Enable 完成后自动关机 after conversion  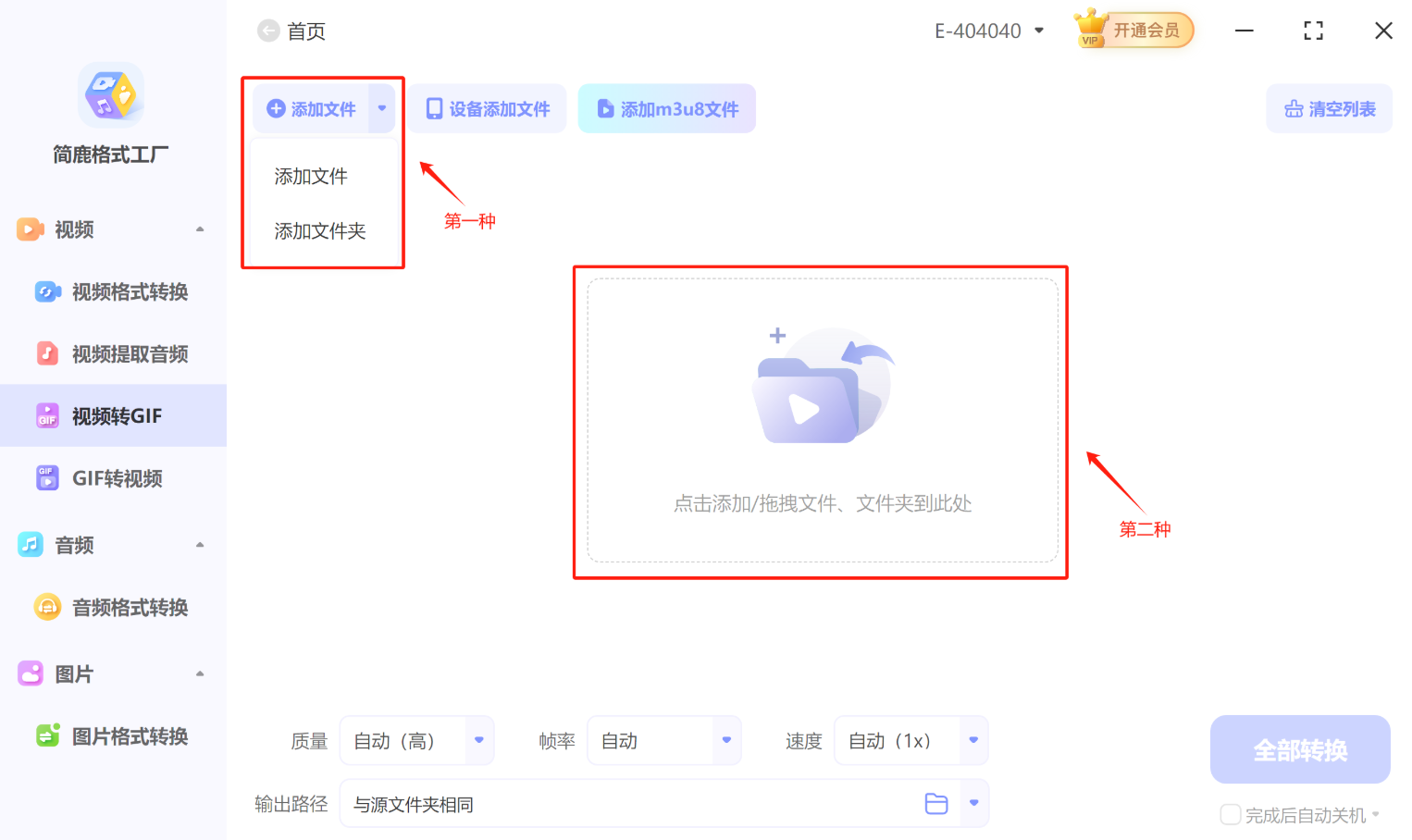pos(1231,814)
